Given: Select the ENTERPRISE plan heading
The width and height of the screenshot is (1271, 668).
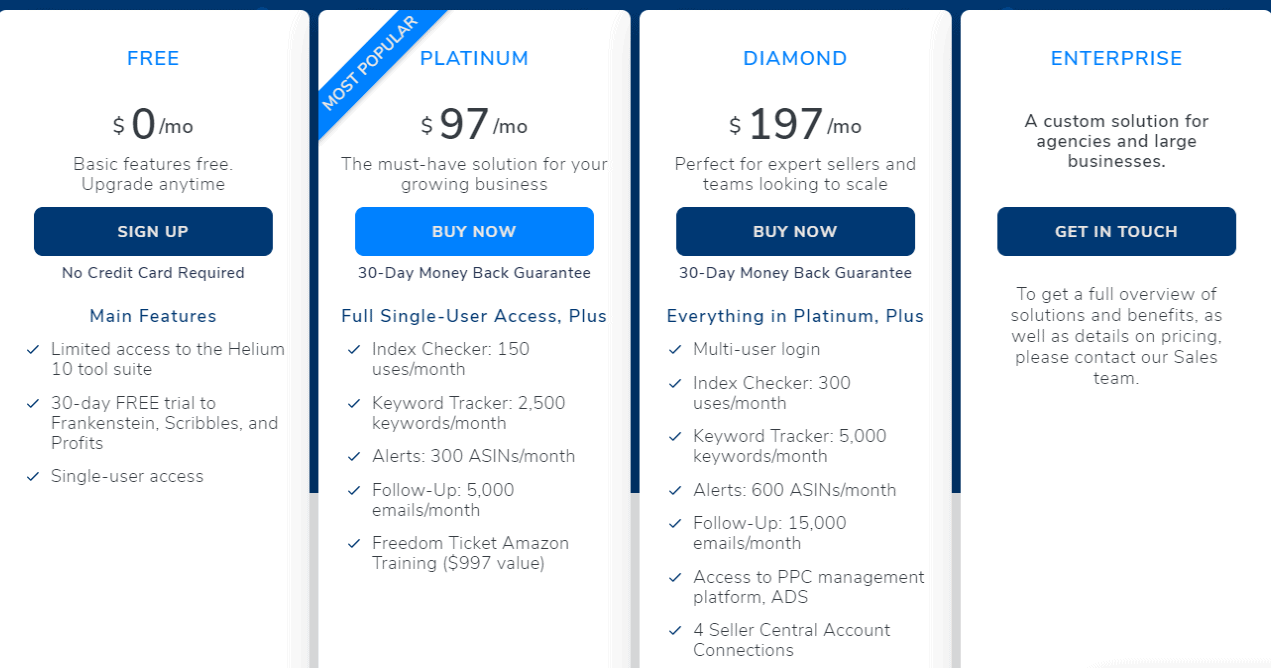Looking at the screenshot, I should click(x=1116, y=59).
